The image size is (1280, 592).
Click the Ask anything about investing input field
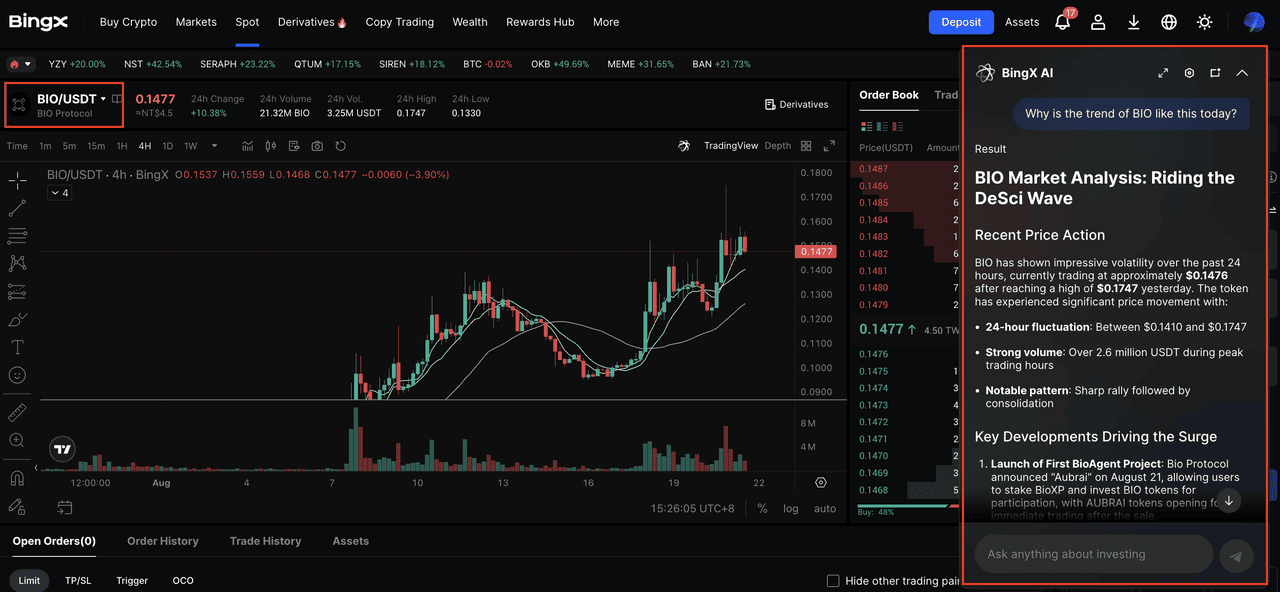pos(1093,553)
